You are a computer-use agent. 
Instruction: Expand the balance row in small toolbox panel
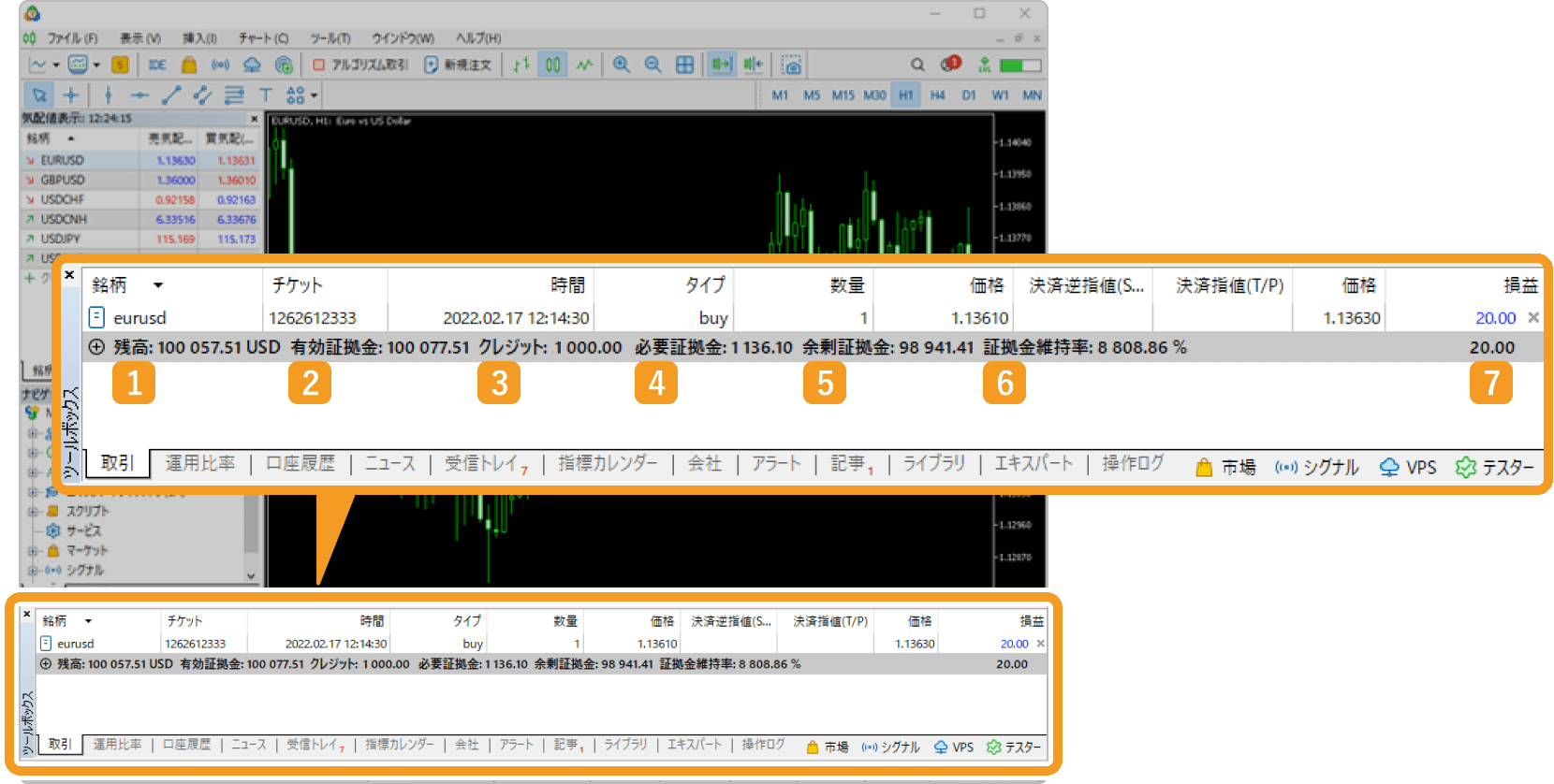(x=45, y=664)
